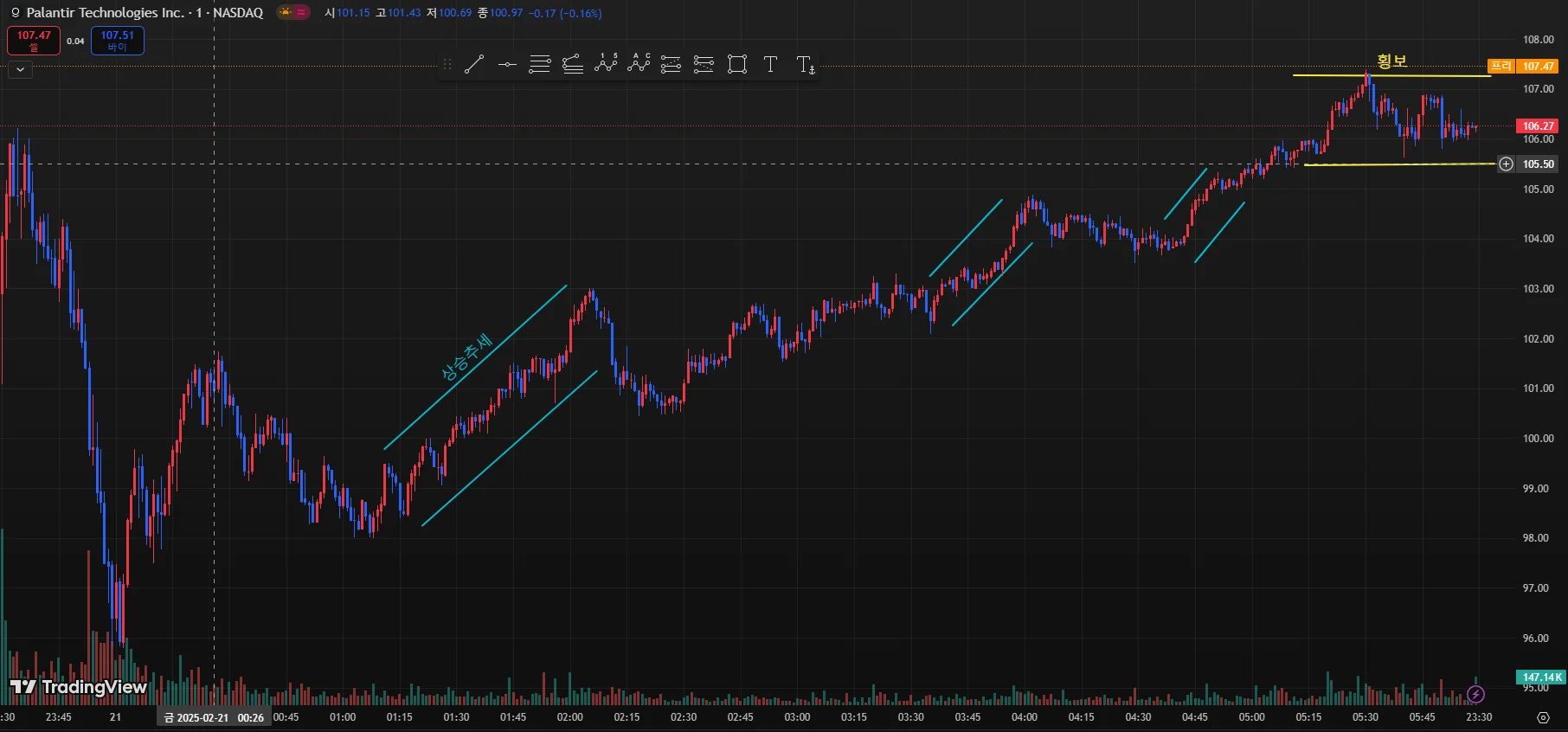Select the Elliott Impulse Wave 12345 tool
The height and width of the screenshot is (732, 1568).
(x=606, y=63)
